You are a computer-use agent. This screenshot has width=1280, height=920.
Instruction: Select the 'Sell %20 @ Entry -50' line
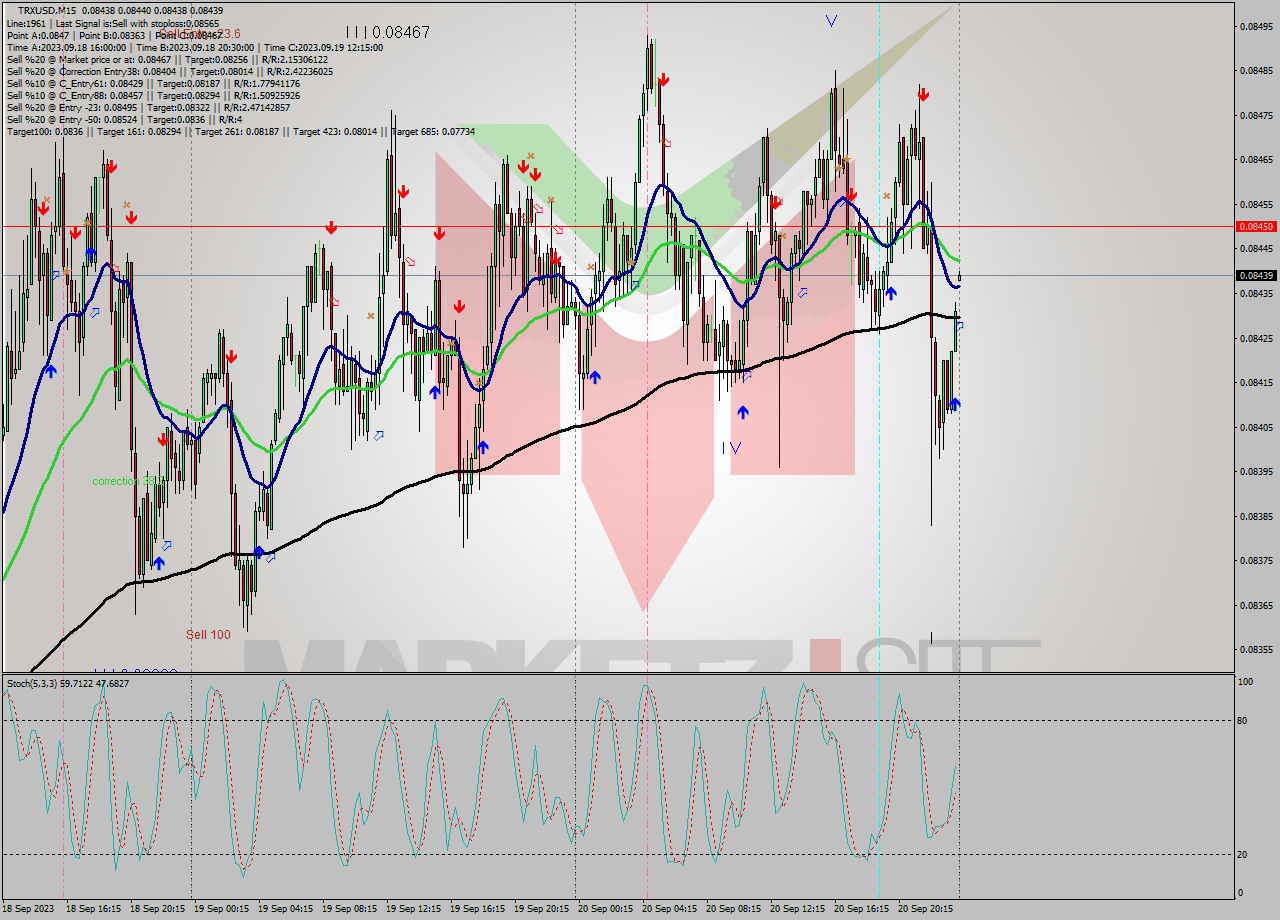[124, 119]
